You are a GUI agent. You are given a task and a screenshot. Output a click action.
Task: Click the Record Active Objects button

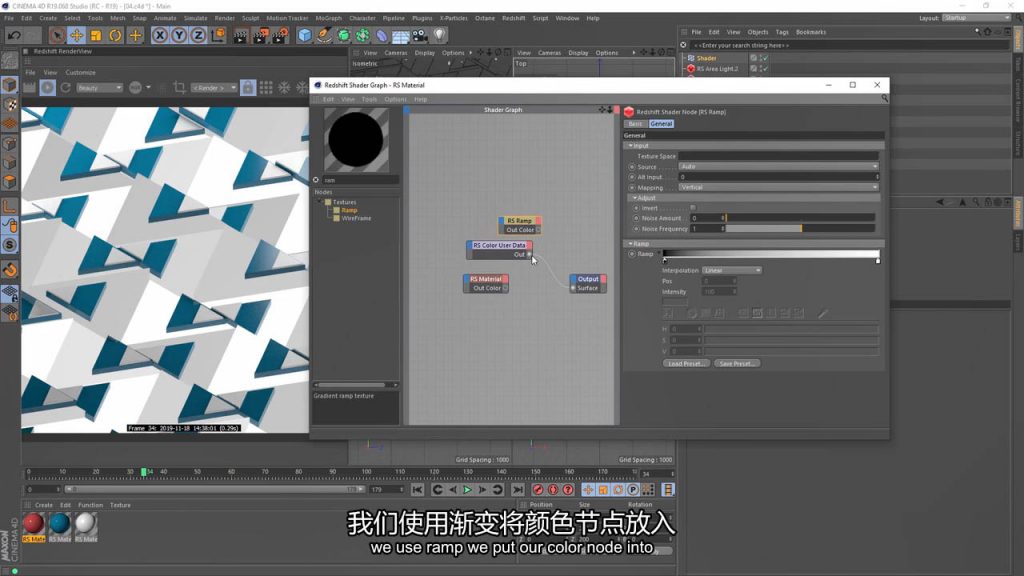pos(538,490)
